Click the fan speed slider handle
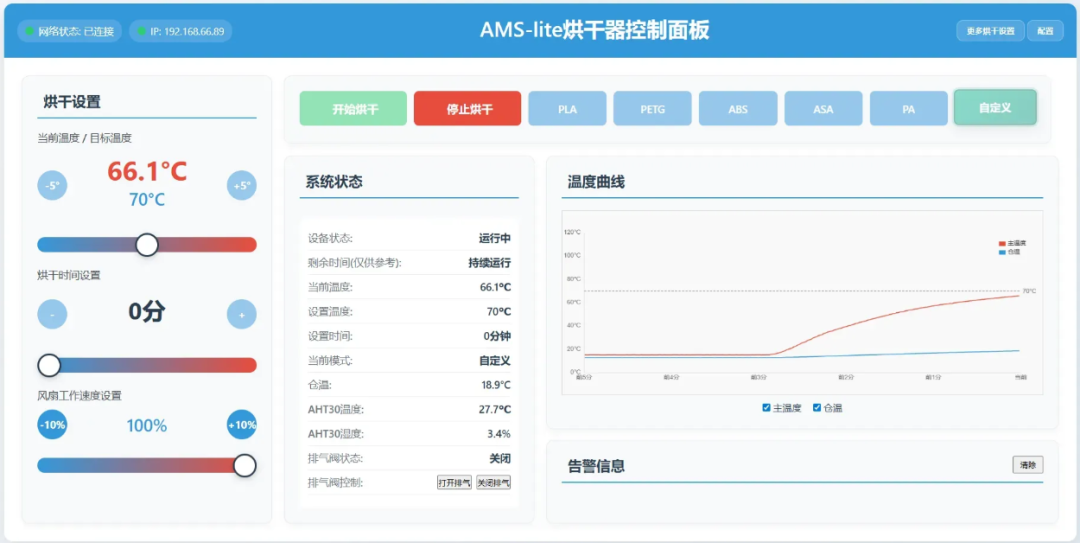 coord(245,466)
